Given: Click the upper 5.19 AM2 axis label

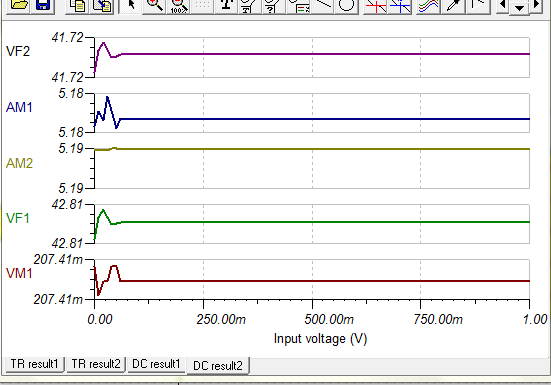Looking at the screenshot, I should pos(71,149).
